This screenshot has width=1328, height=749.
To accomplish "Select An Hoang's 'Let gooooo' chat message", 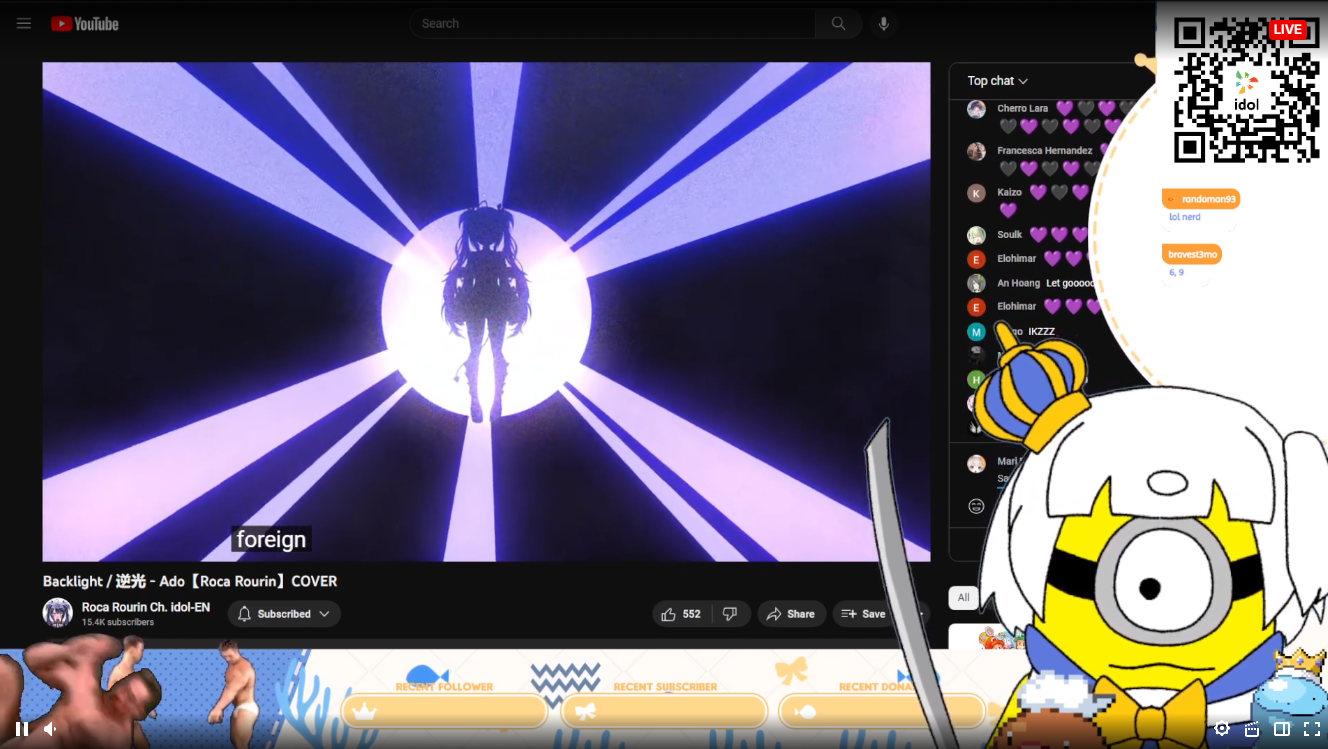I will tap(1071, 283).
